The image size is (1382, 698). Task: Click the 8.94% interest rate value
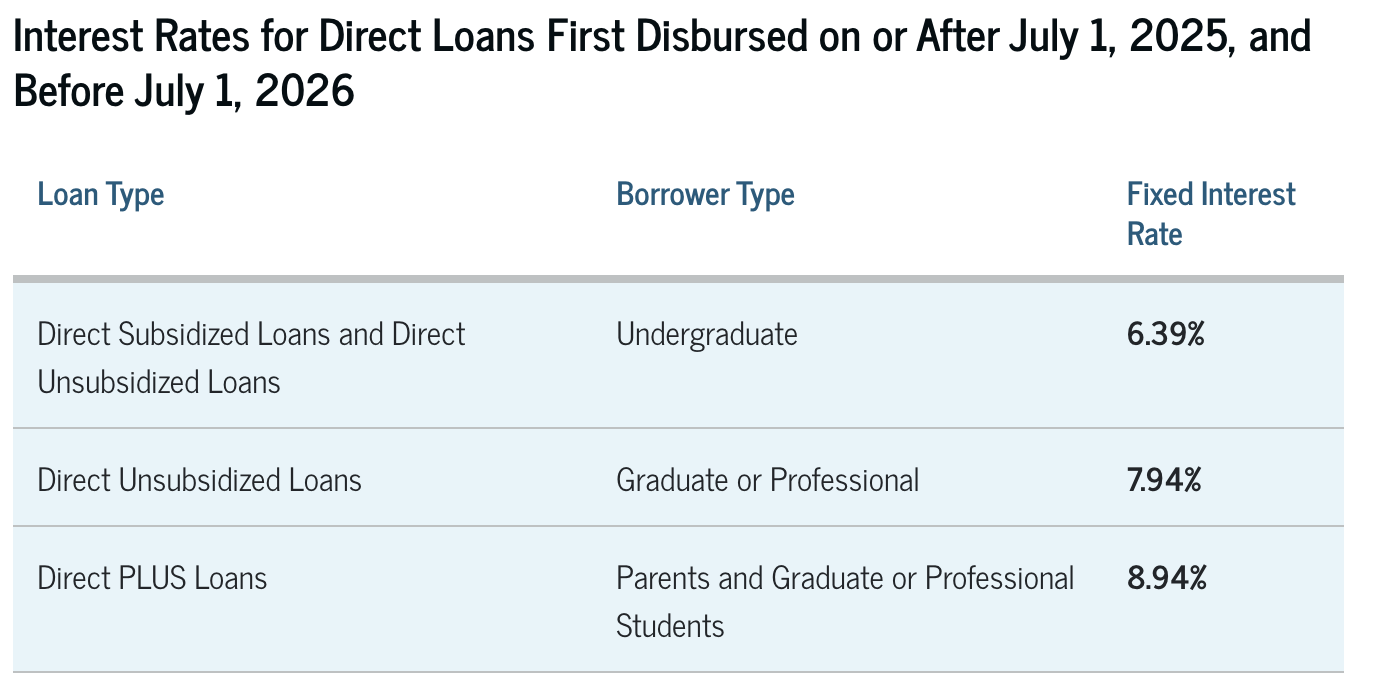tap(1166, 578)
